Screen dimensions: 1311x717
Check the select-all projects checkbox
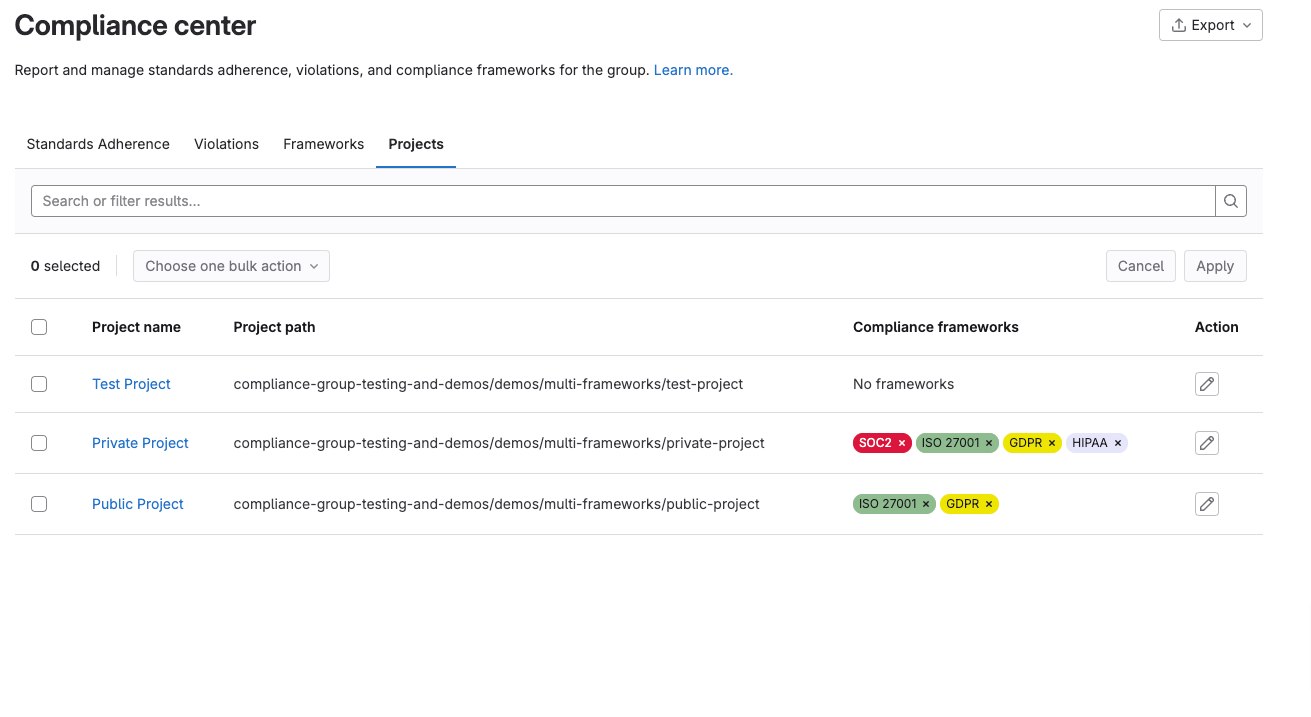[x=39, y=327]
